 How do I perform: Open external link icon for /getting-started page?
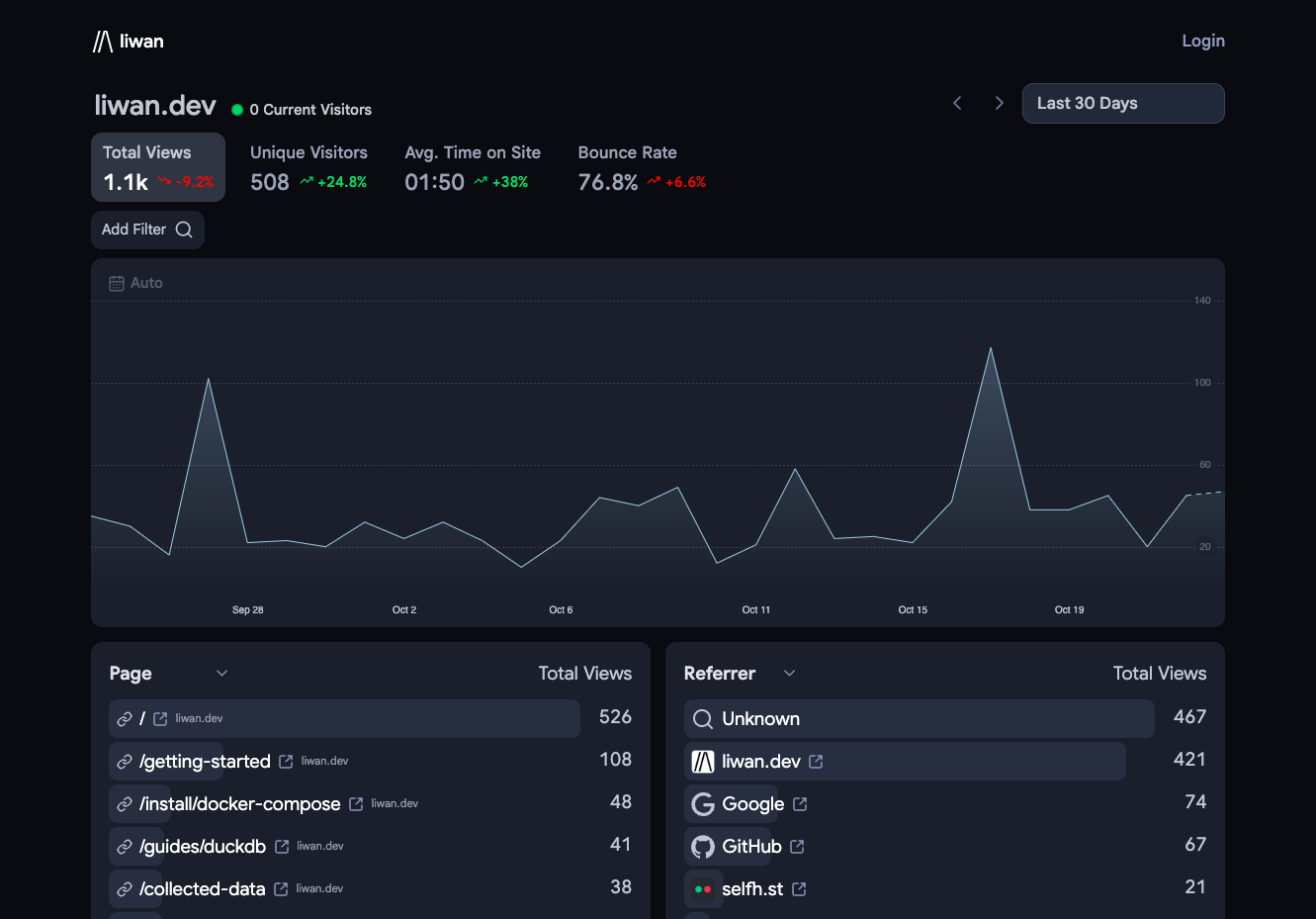[286, 762]
